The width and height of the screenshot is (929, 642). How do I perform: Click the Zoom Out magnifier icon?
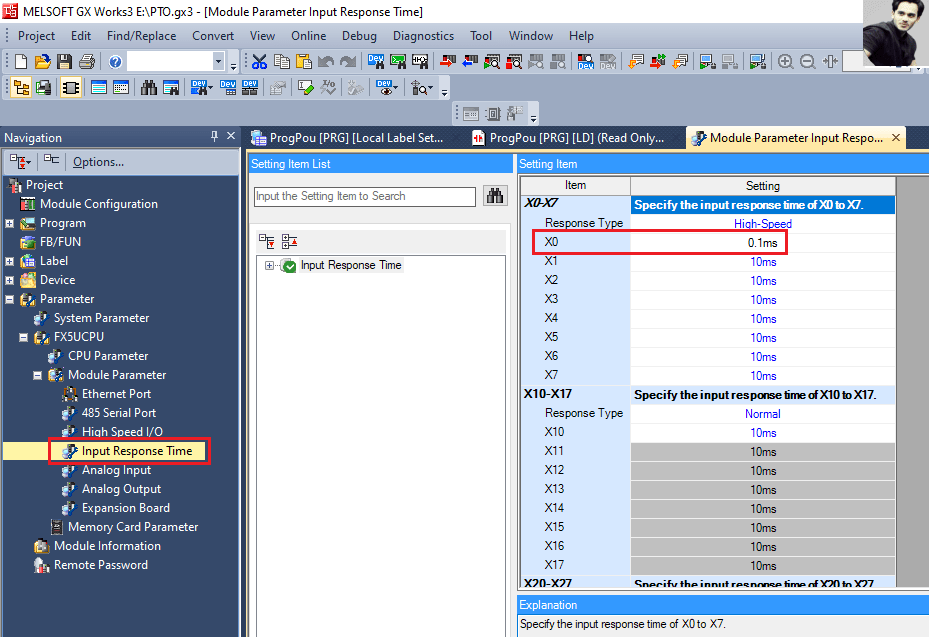(808, 61)
